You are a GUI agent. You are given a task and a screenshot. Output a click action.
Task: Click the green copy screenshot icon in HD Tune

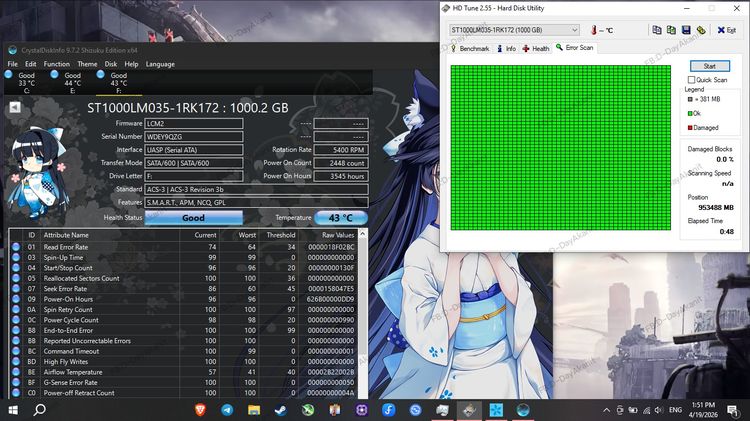pos(671,30)
